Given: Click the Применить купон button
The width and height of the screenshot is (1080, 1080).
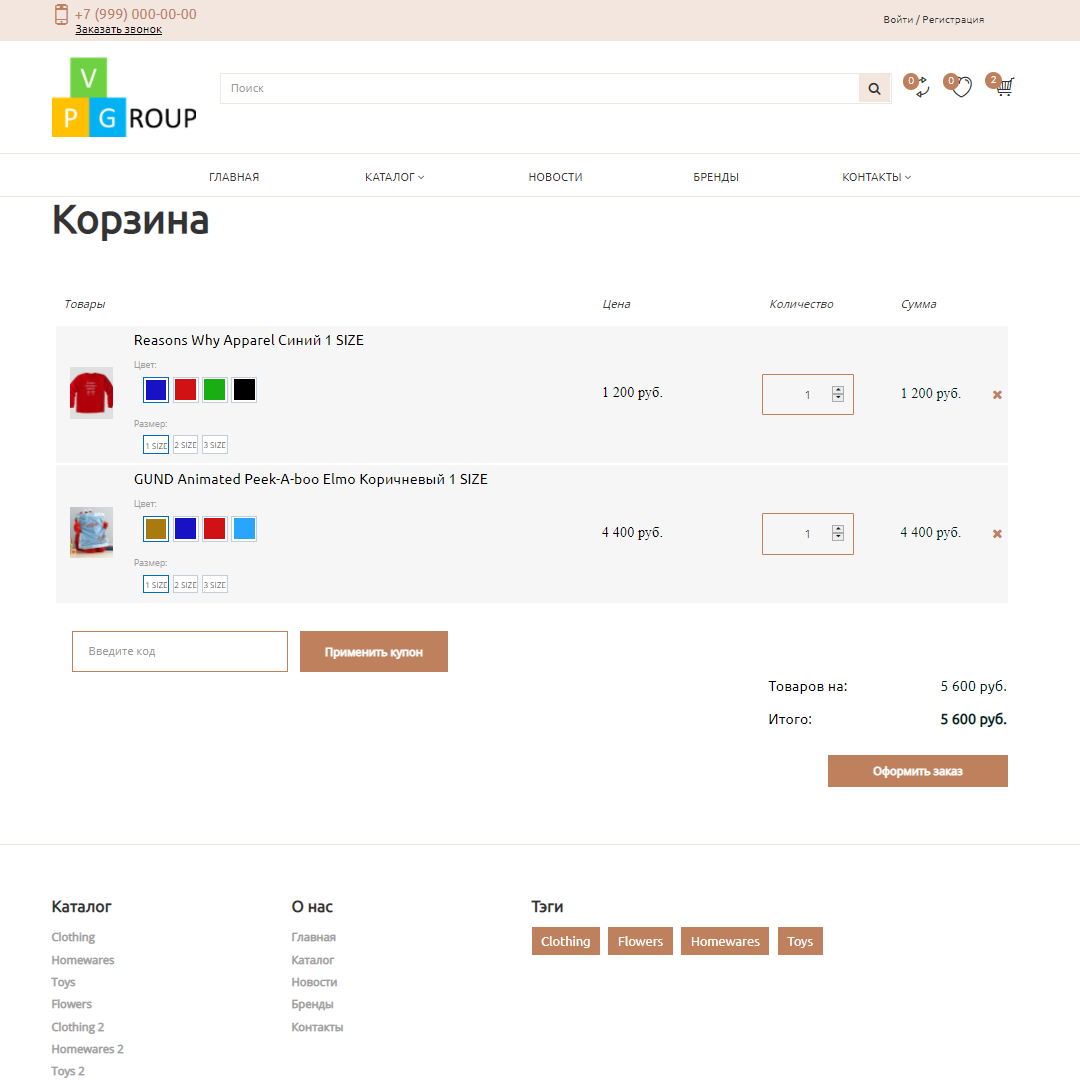Looking at the screenshot, I should click(x=373, y=651).
